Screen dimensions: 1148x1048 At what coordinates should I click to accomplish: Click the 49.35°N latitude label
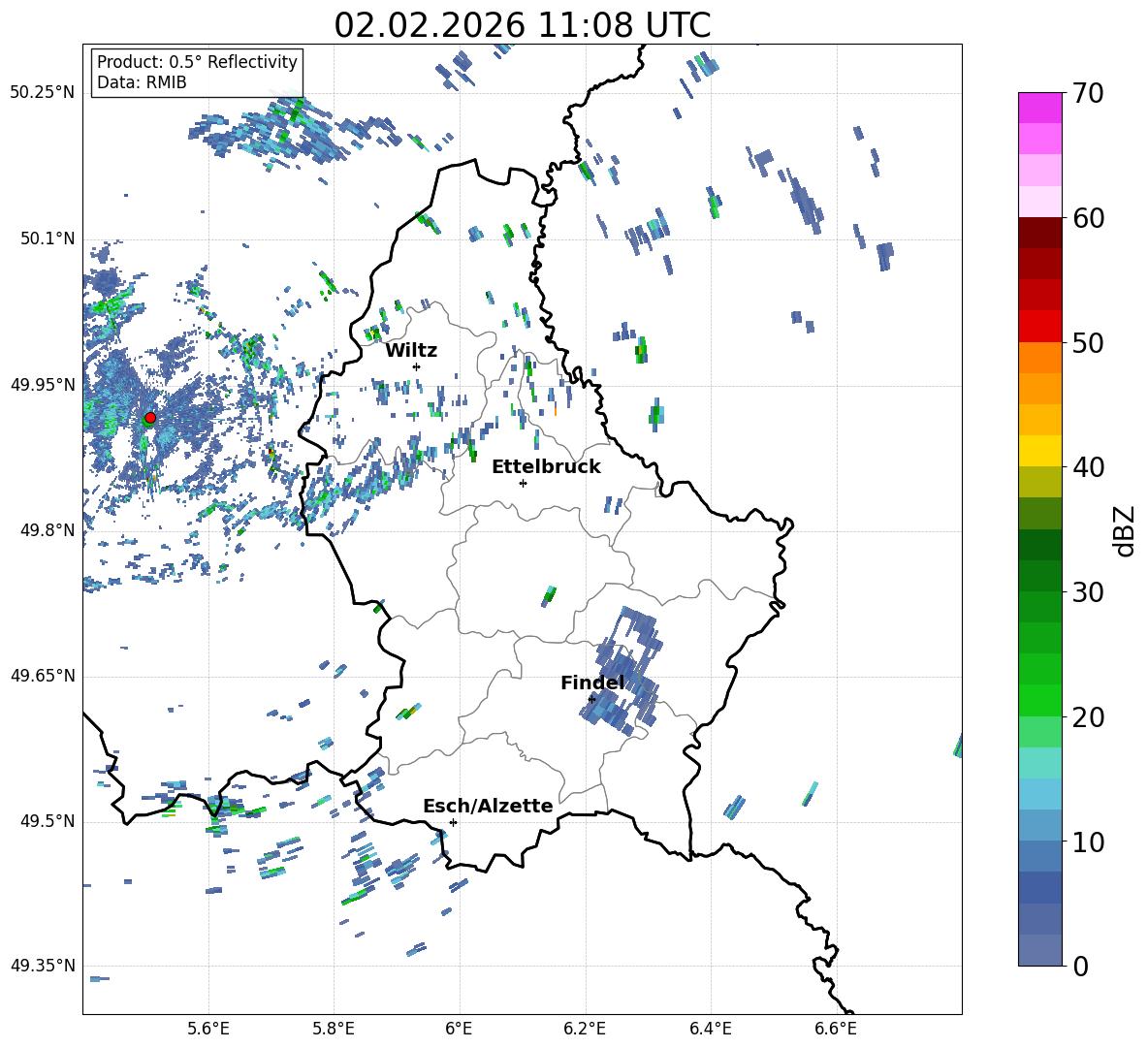[43, 966]
